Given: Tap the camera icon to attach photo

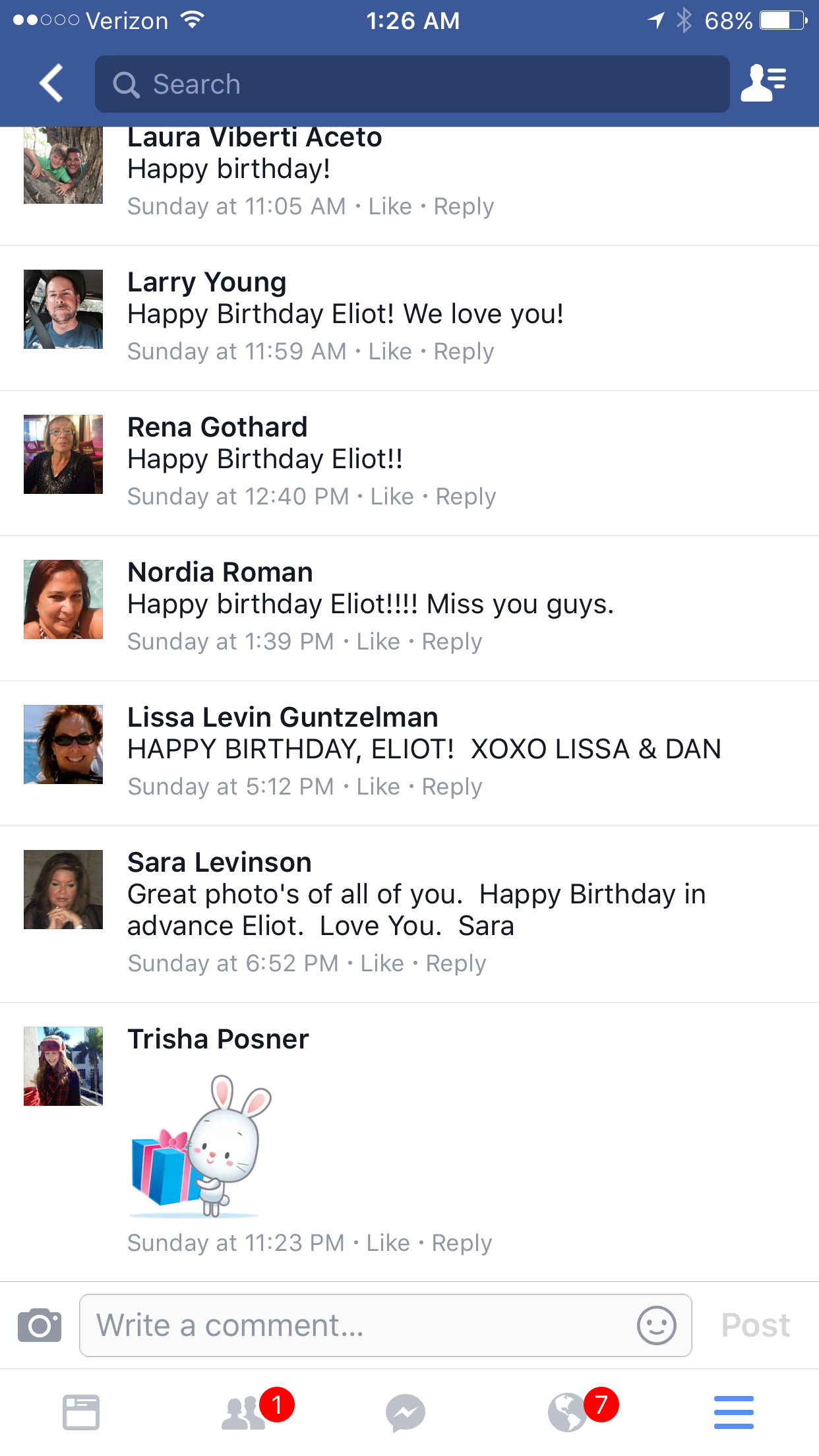Looking at the screenshot, I should 40,1325.
